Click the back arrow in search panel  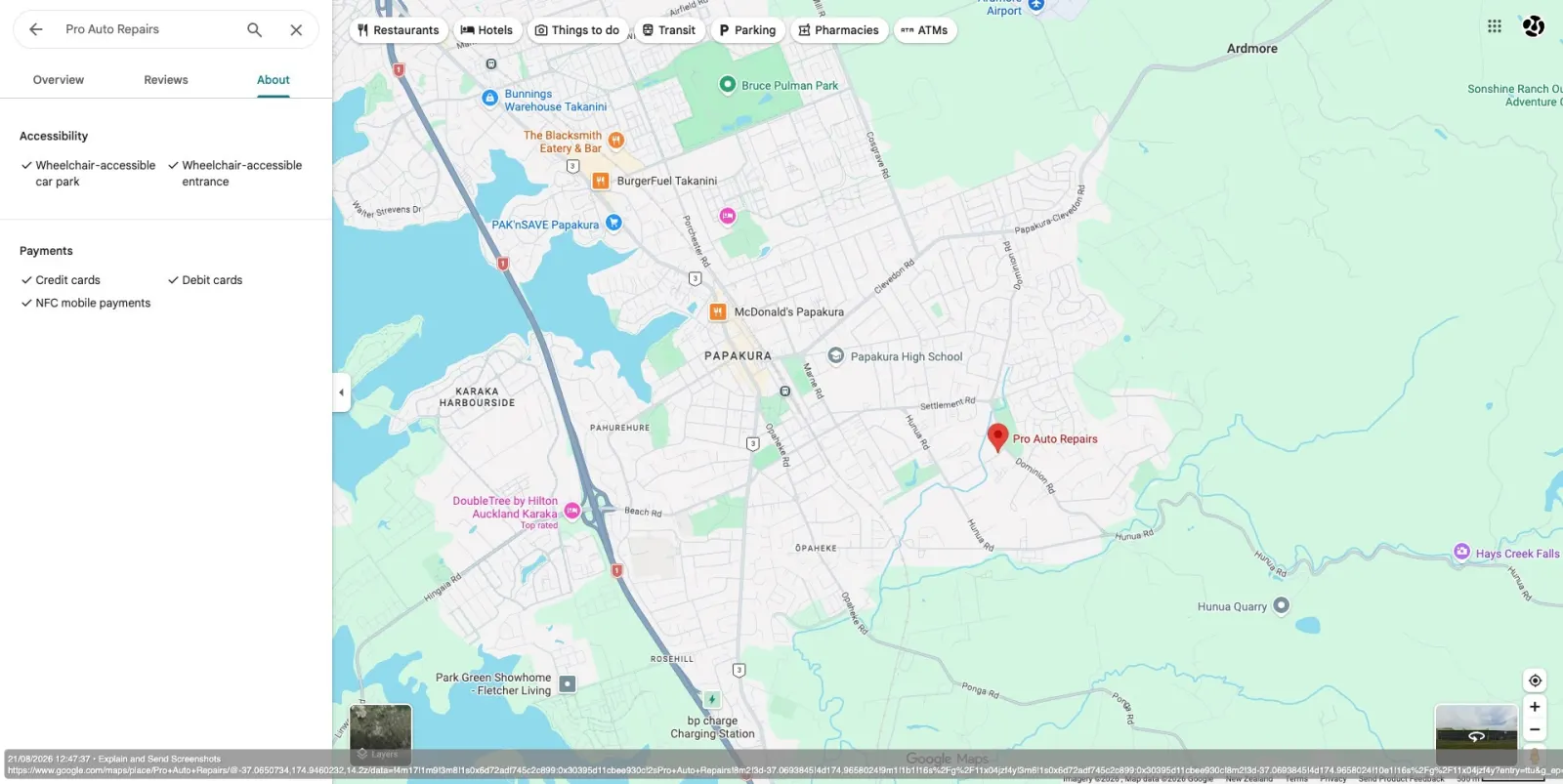[x=36, y=29]
